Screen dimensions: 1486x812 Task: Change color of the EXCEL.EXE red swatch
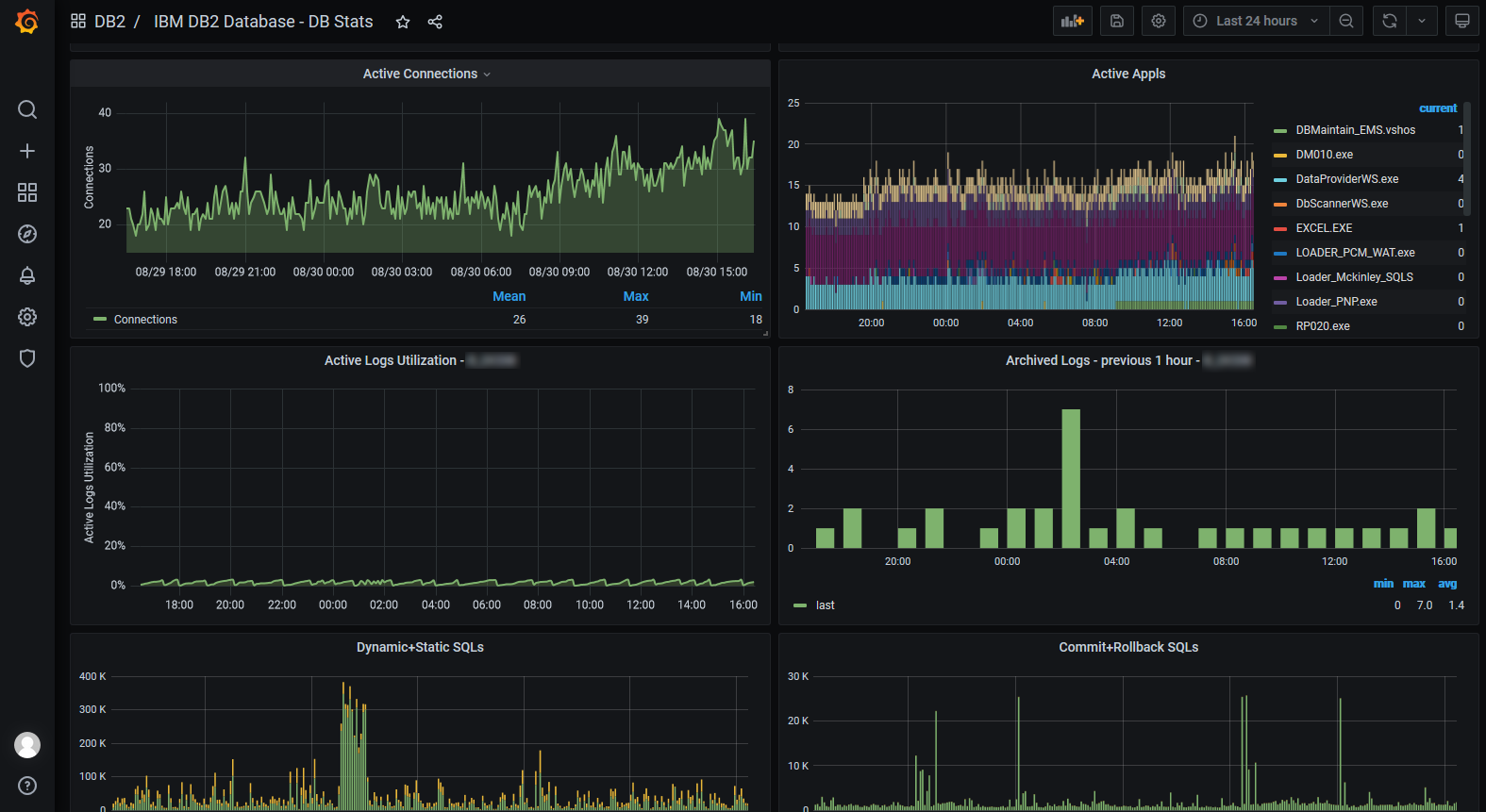click(x=1280, y=228)
